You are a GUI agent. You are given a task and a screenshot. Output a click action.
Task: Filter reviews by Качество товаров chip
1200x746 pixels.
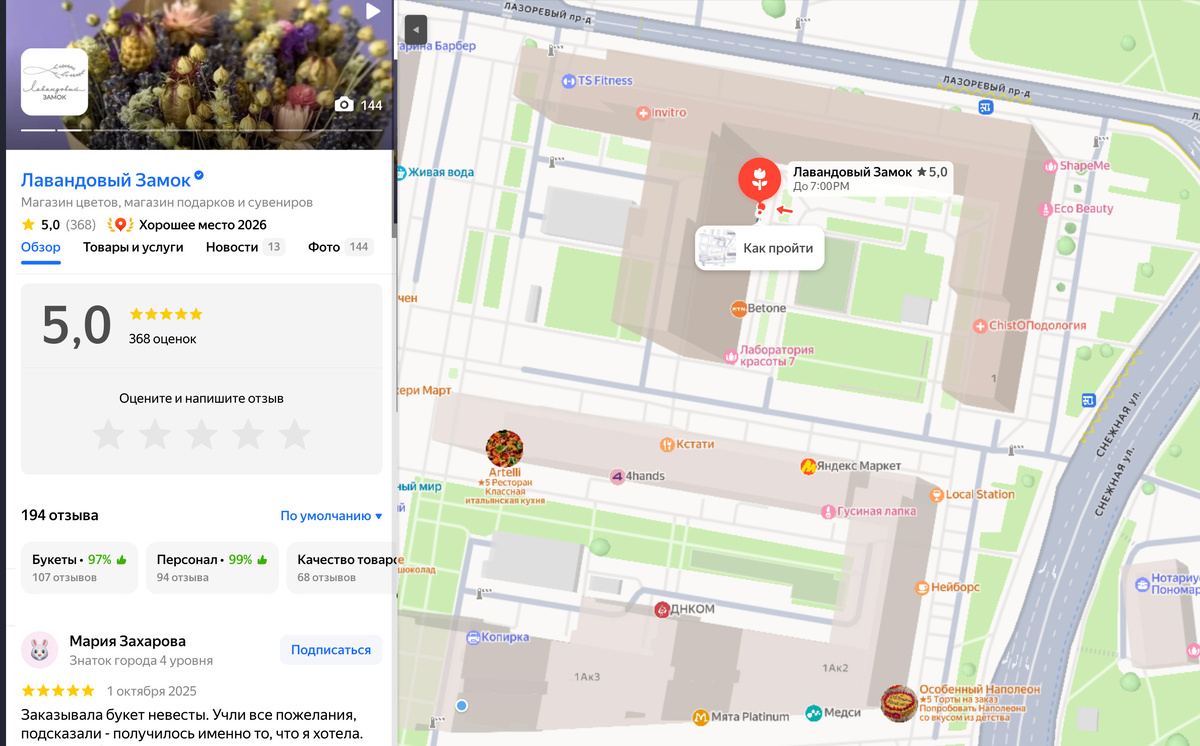(341, 568)
